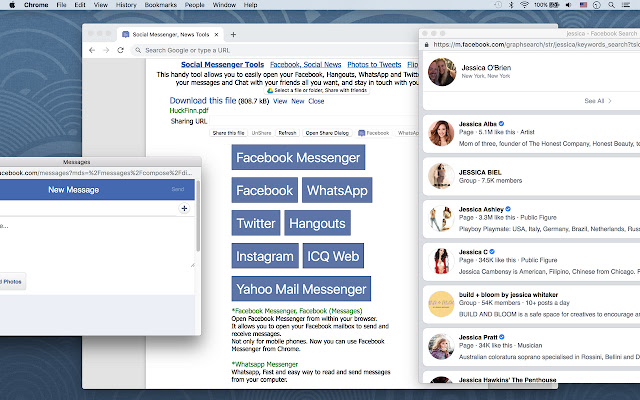Open the Apple menu

pos(12,5)
